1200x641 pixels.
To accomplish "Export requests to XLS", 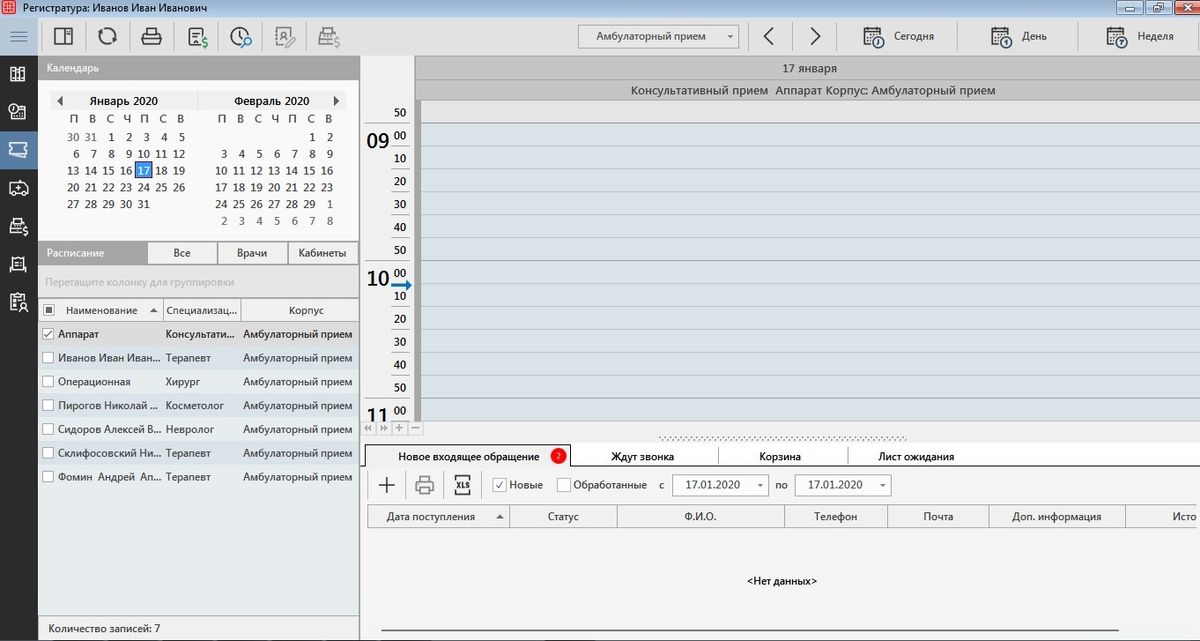I will (x=462, y=485).
